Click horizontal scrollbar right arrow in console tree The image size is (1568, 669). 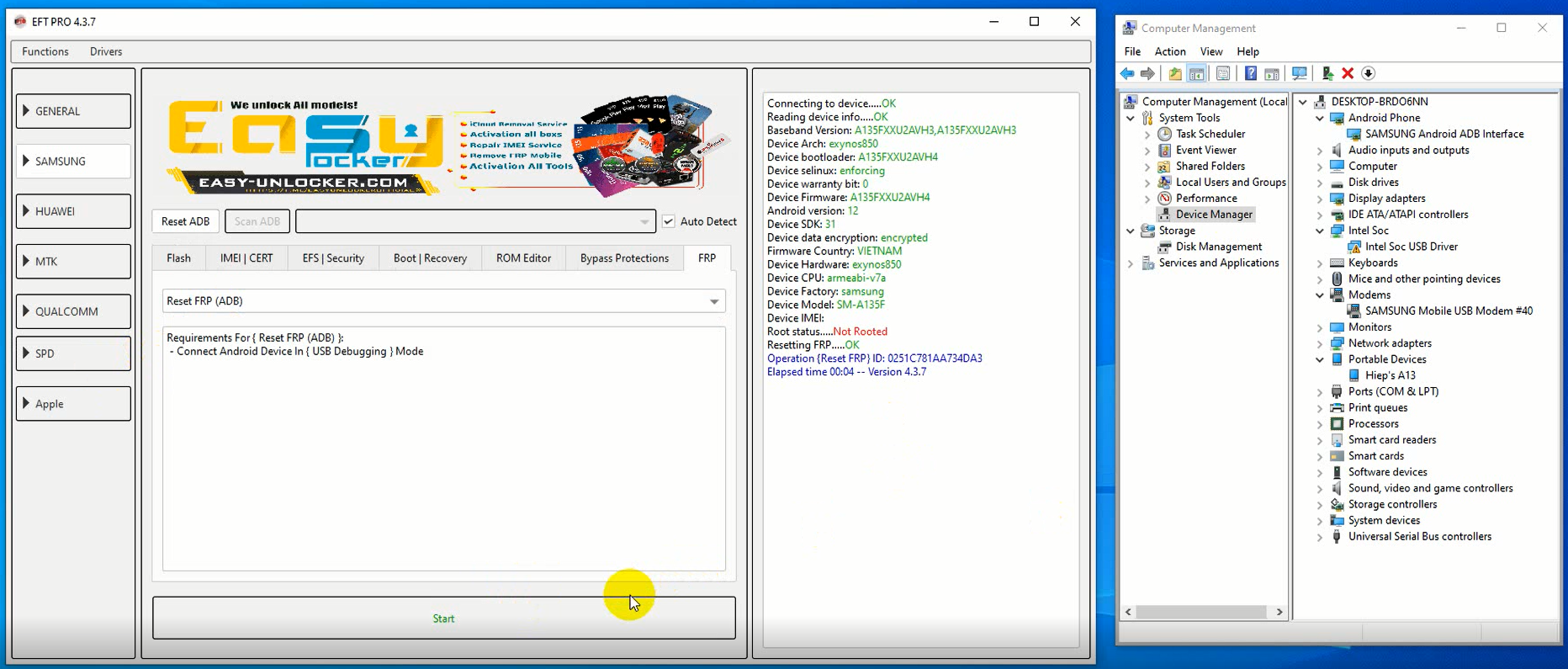pyautogui.click(x=1279, y=613)
